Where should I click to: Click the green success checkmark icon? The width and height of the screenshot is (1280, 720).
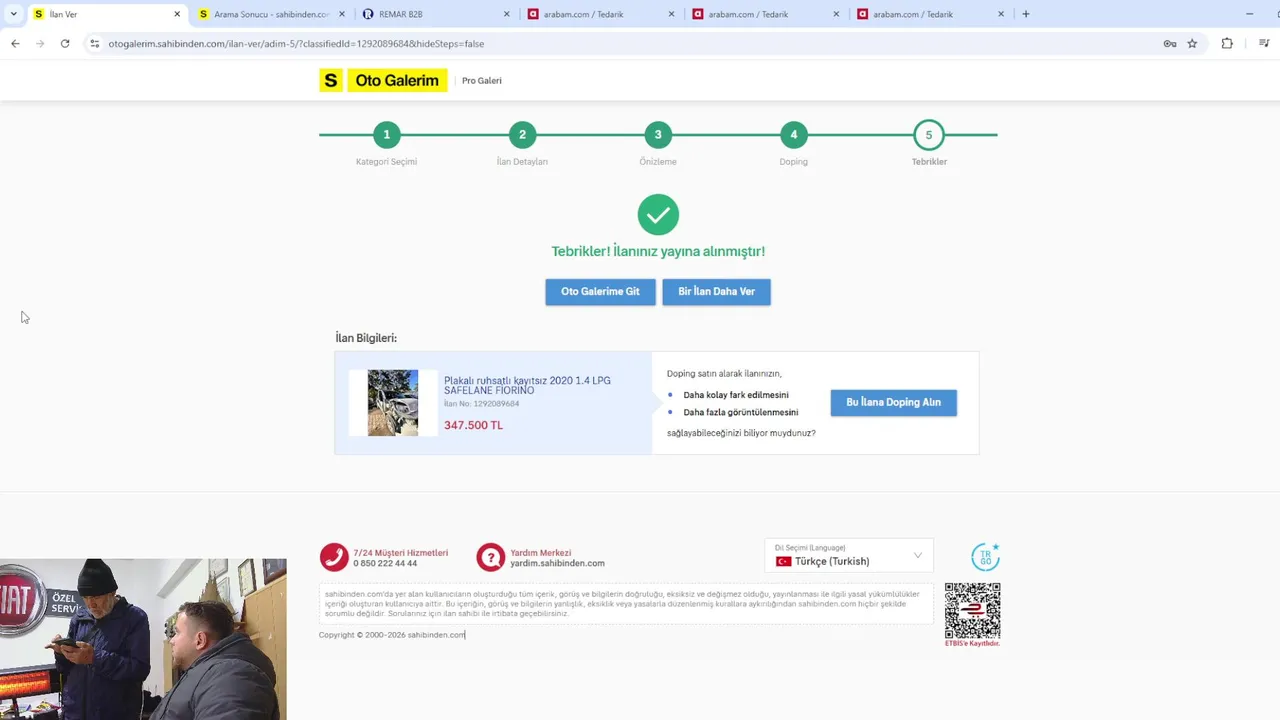(x=658, y=215)
